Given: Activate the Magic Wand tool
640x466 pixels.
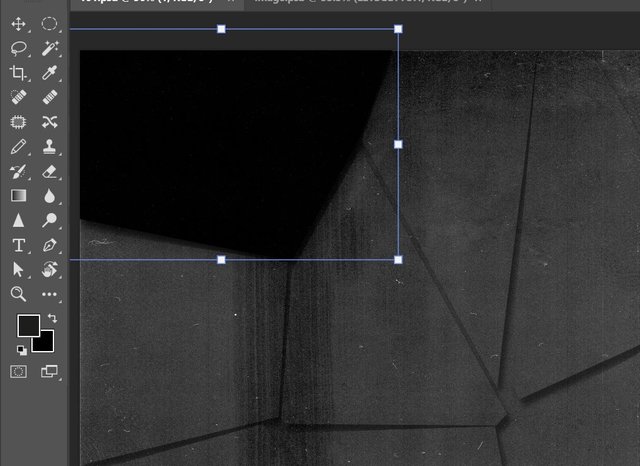Looking at the screenshot, I should click(x=50, y=49).
